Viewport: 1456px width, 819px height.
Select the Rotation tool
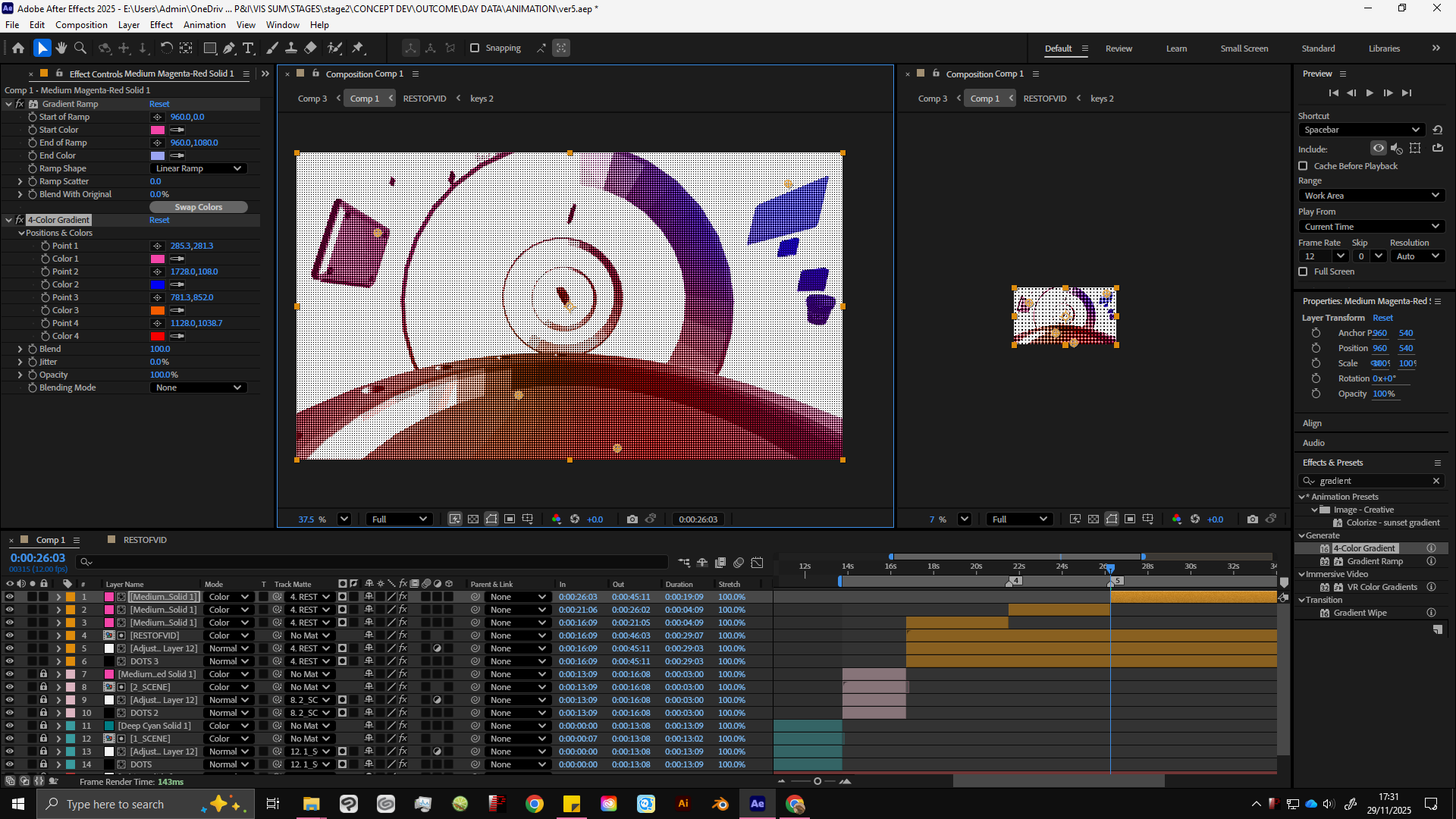(166, 48)
